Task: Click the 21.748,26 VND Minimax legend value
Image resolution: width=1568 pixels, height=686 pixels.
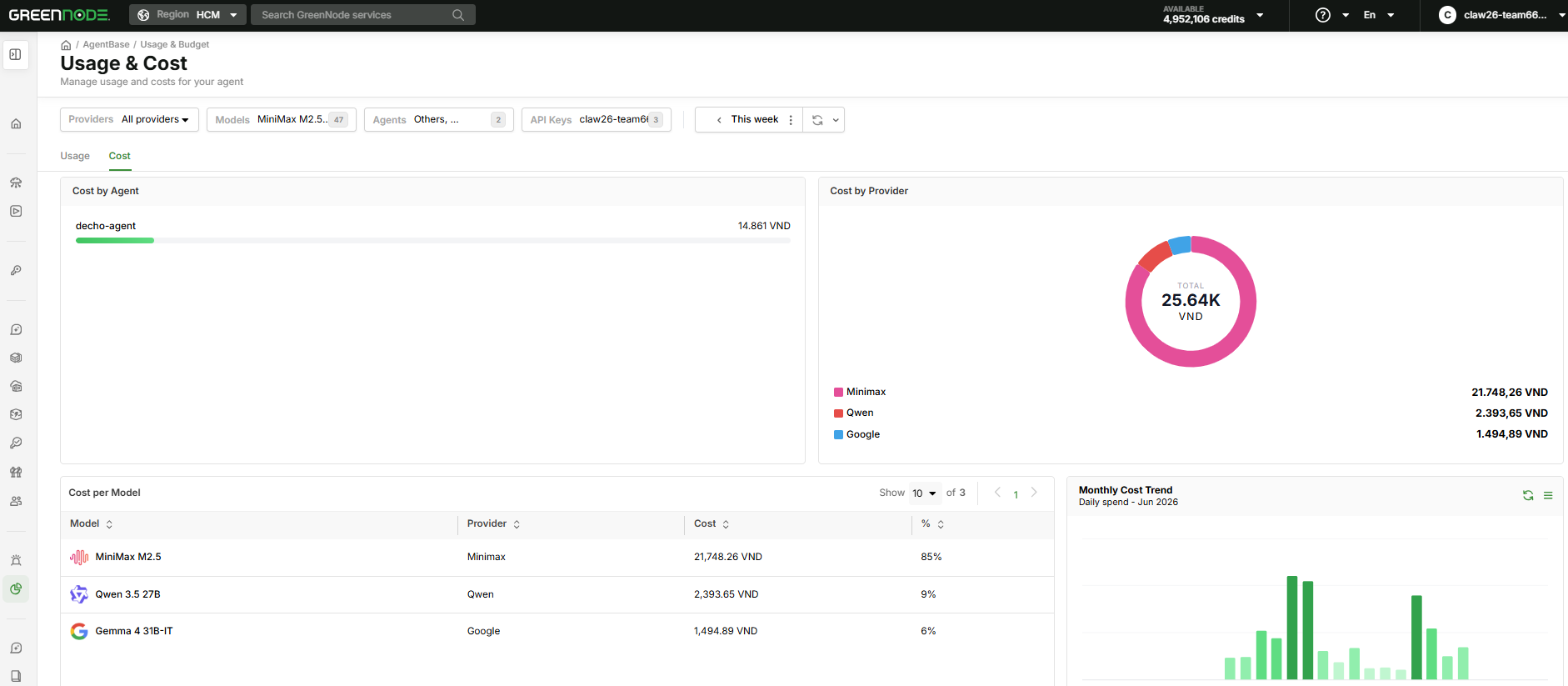Action: click(x=1509, y=393)
